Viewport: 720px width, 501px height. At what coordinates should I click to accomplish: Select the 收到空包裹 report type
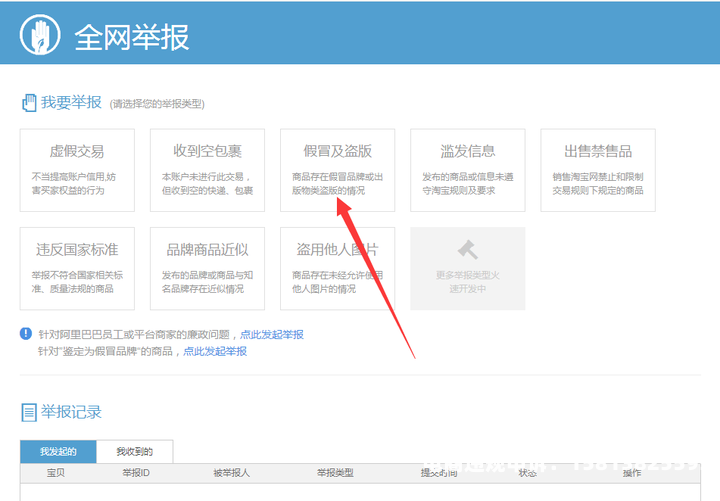pyautogui.click(x=207, y=169)
